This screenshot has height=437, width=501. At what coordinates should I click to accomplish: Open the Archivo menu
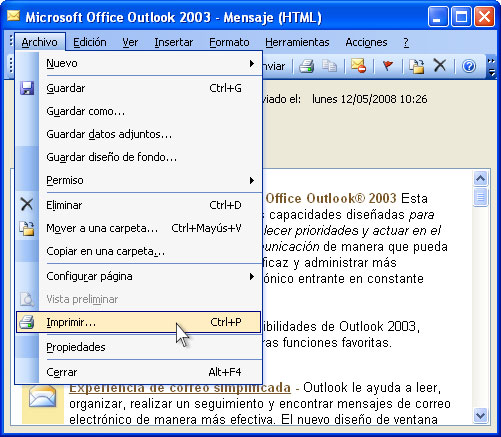(40, 42)
